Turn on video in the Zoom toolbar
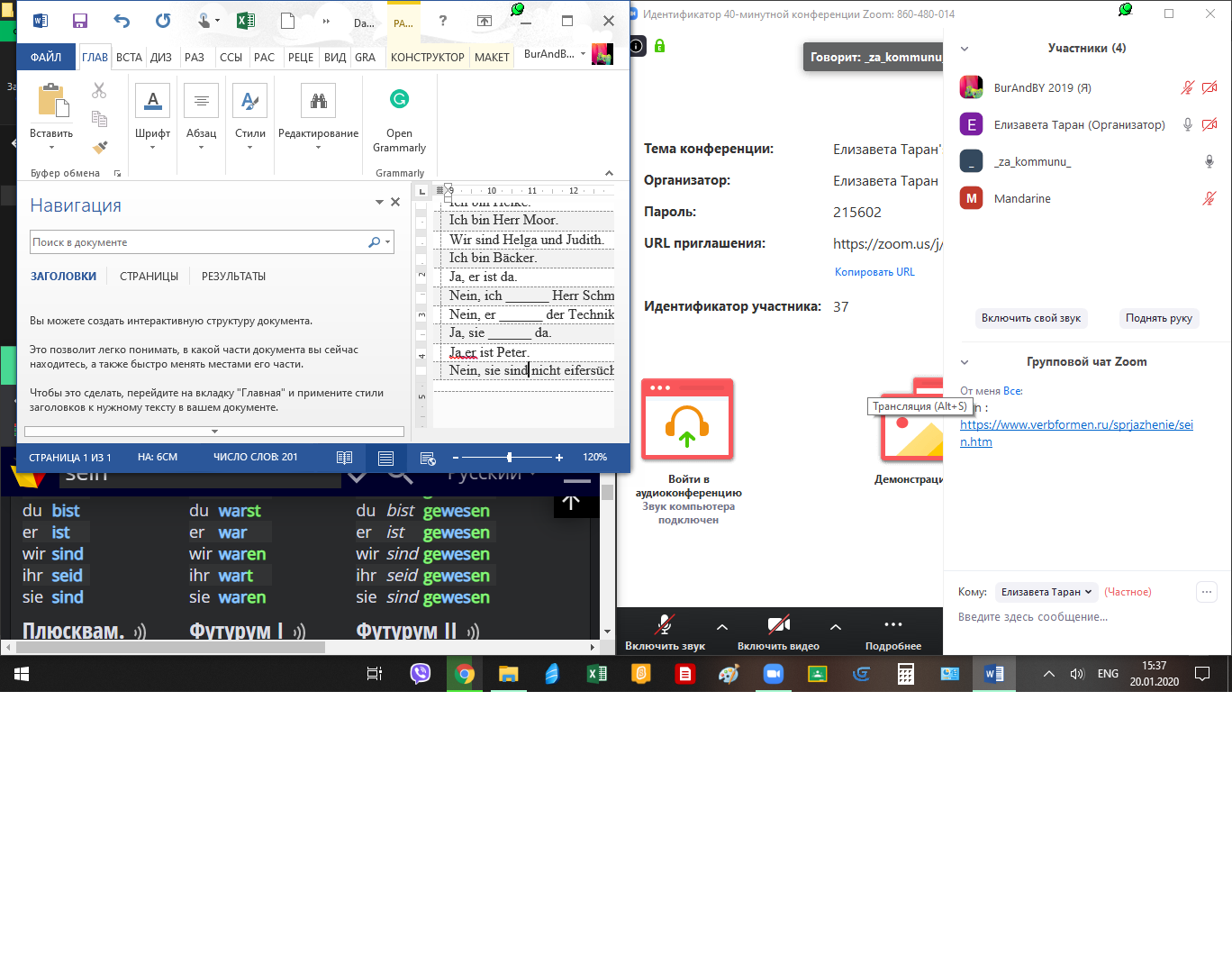Viewport: 1232px width, 964px height. [778, 631]
